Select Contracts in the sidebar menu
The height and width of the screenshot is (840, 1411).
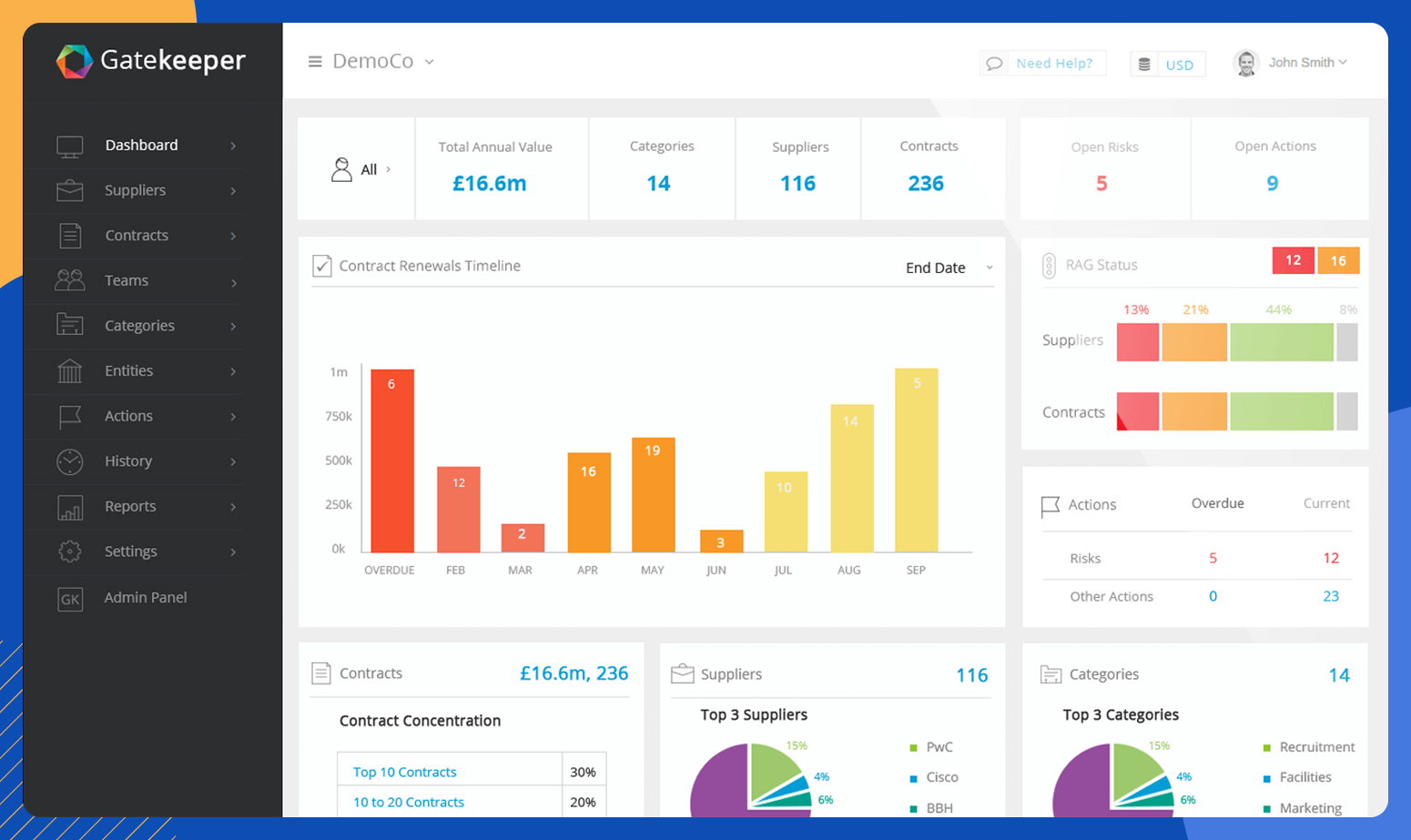click(x=137, y=235)
